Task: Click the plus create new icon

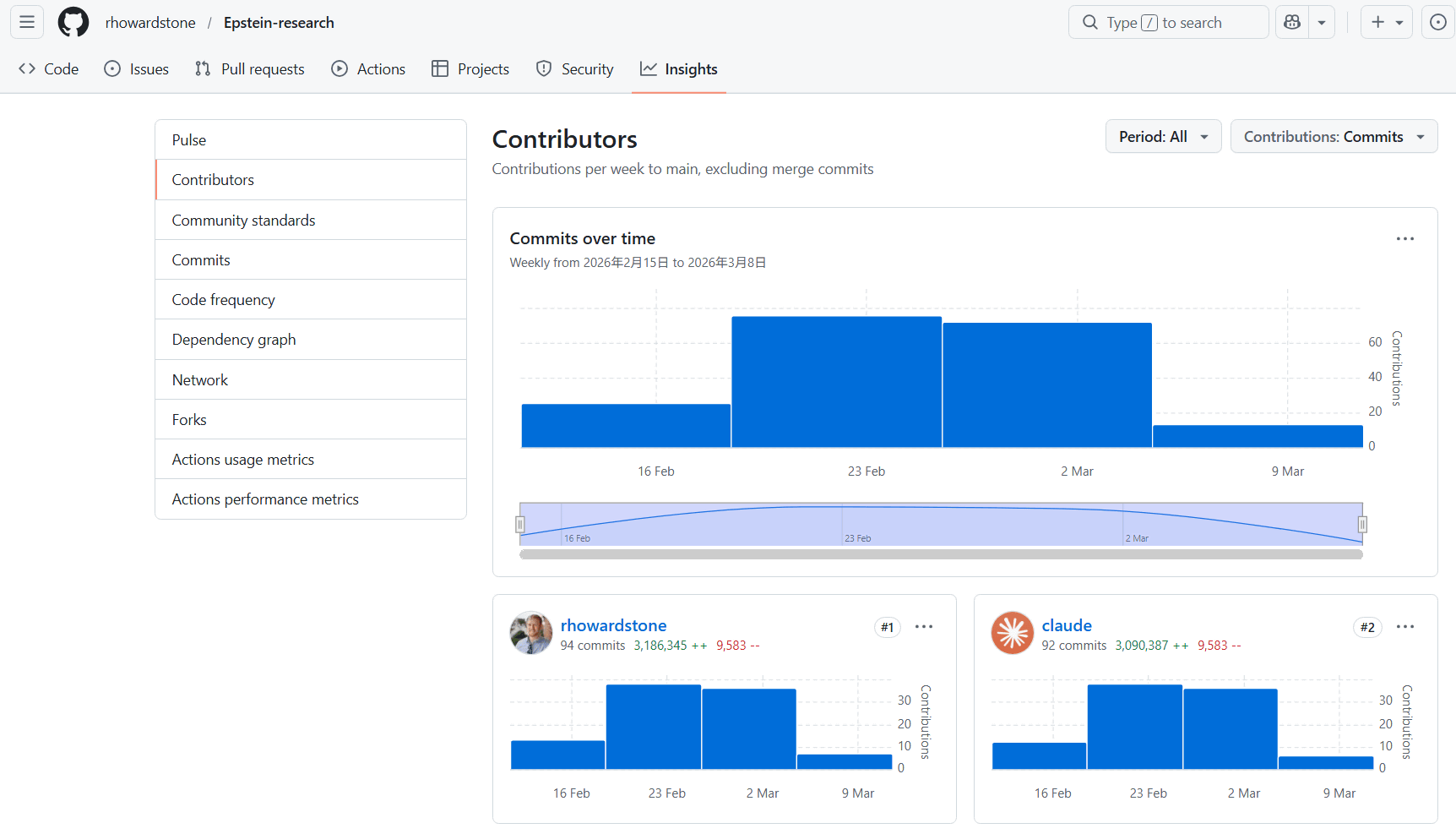Action: pos(1378,22)
